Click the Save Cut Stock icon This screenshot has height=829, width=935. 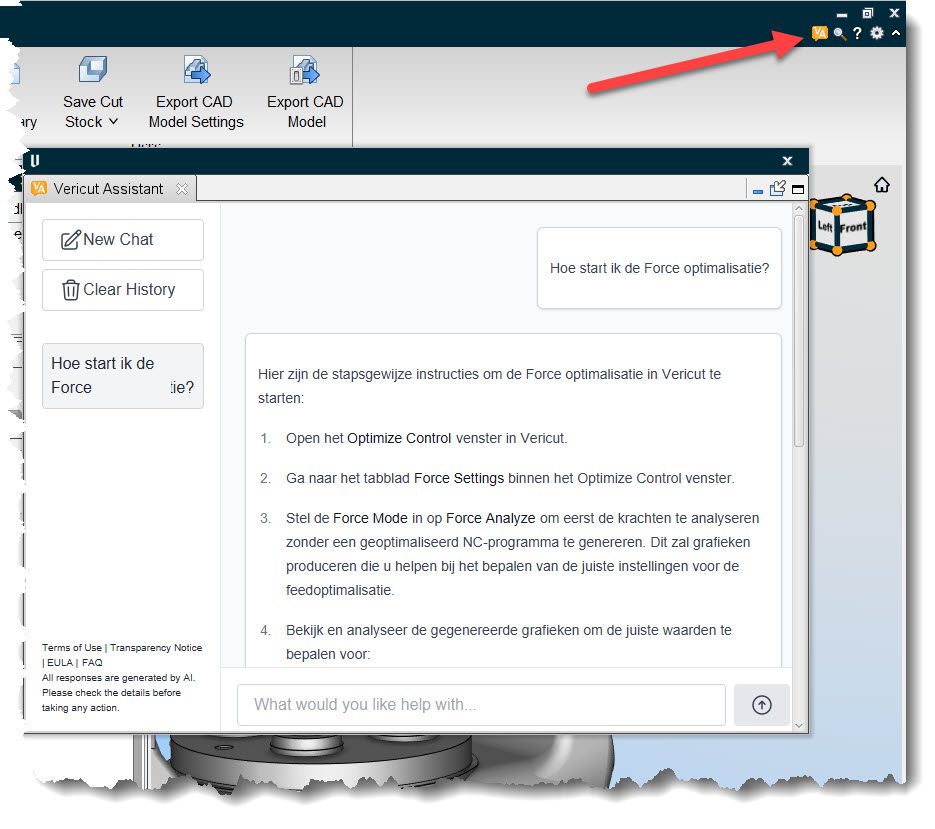[92, 71]
